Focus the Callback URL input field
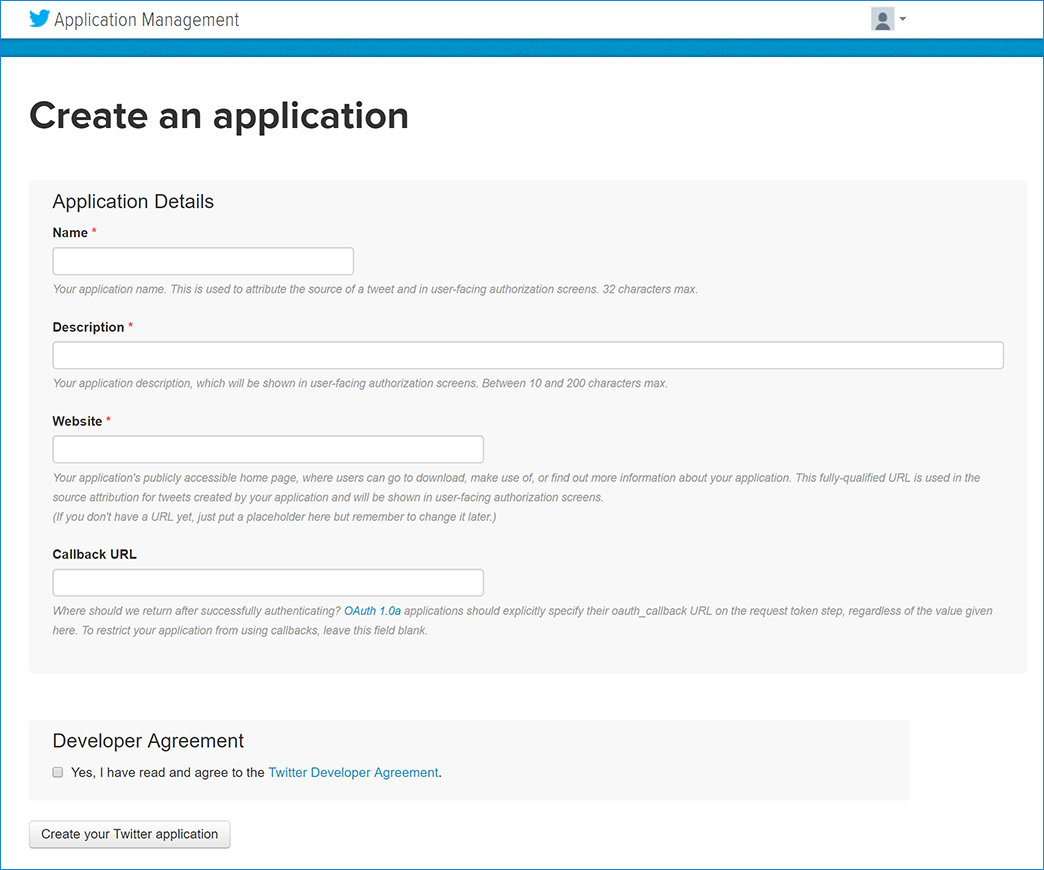The height and width of the screenshot is (870, 1044). point(267,581)
